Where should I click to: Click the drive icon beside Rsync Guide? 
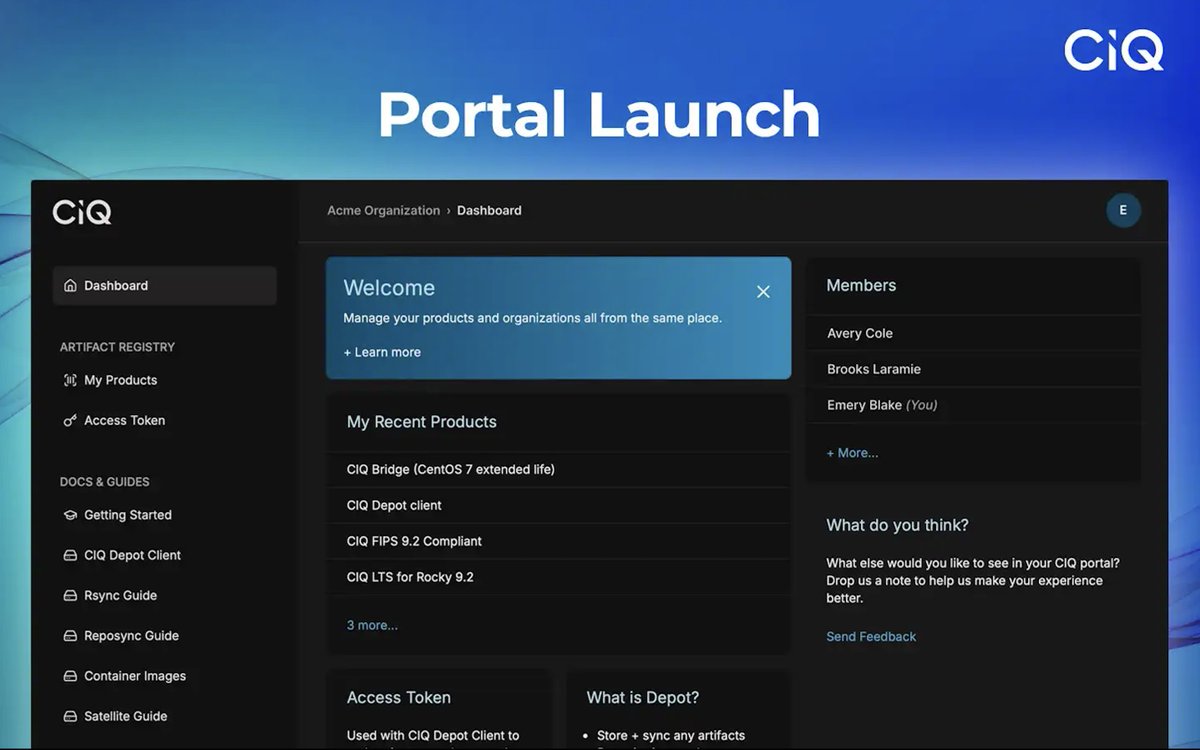70,596
